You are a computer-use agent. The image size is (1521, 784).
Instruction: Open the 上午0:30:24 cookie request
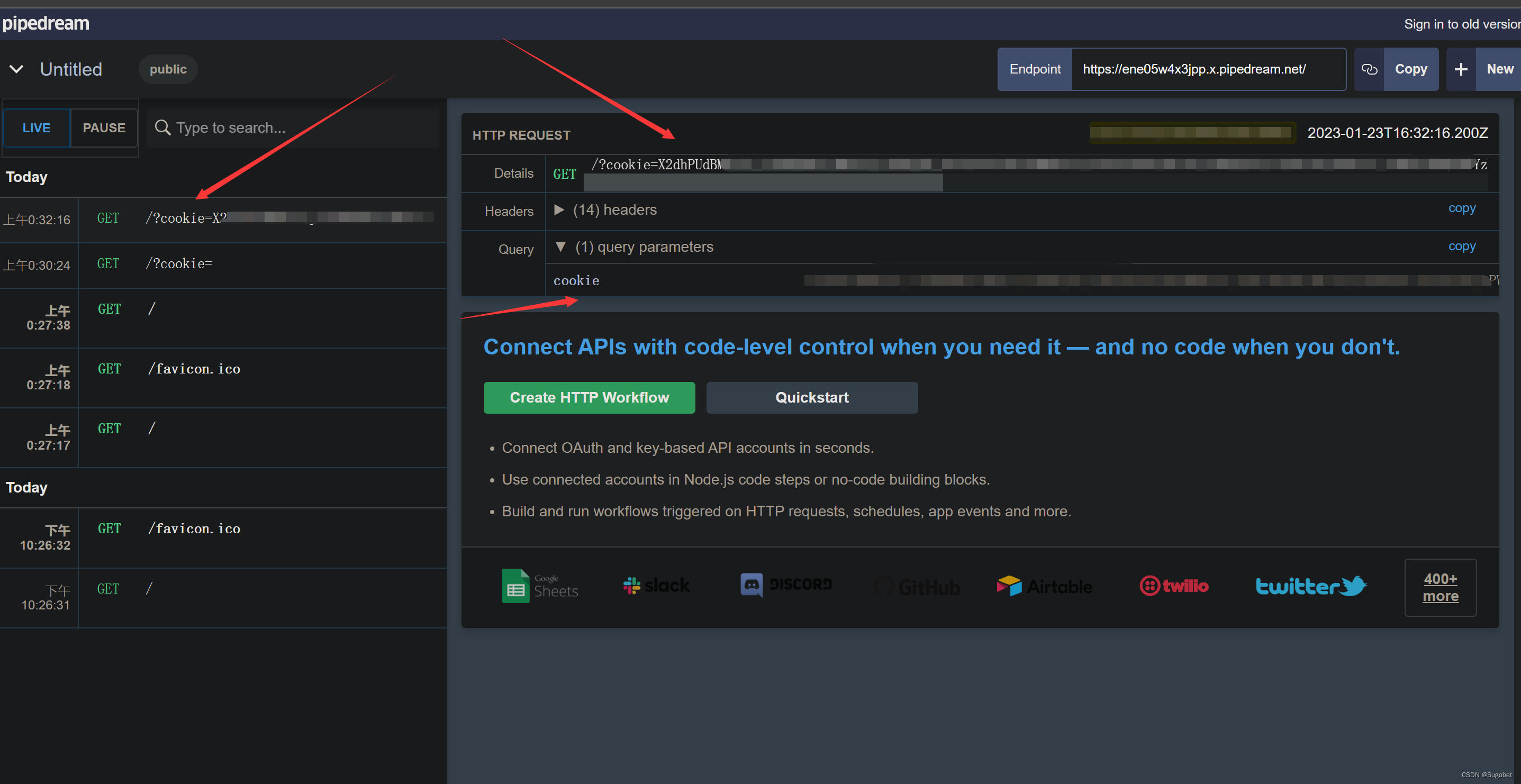(223, 265)
